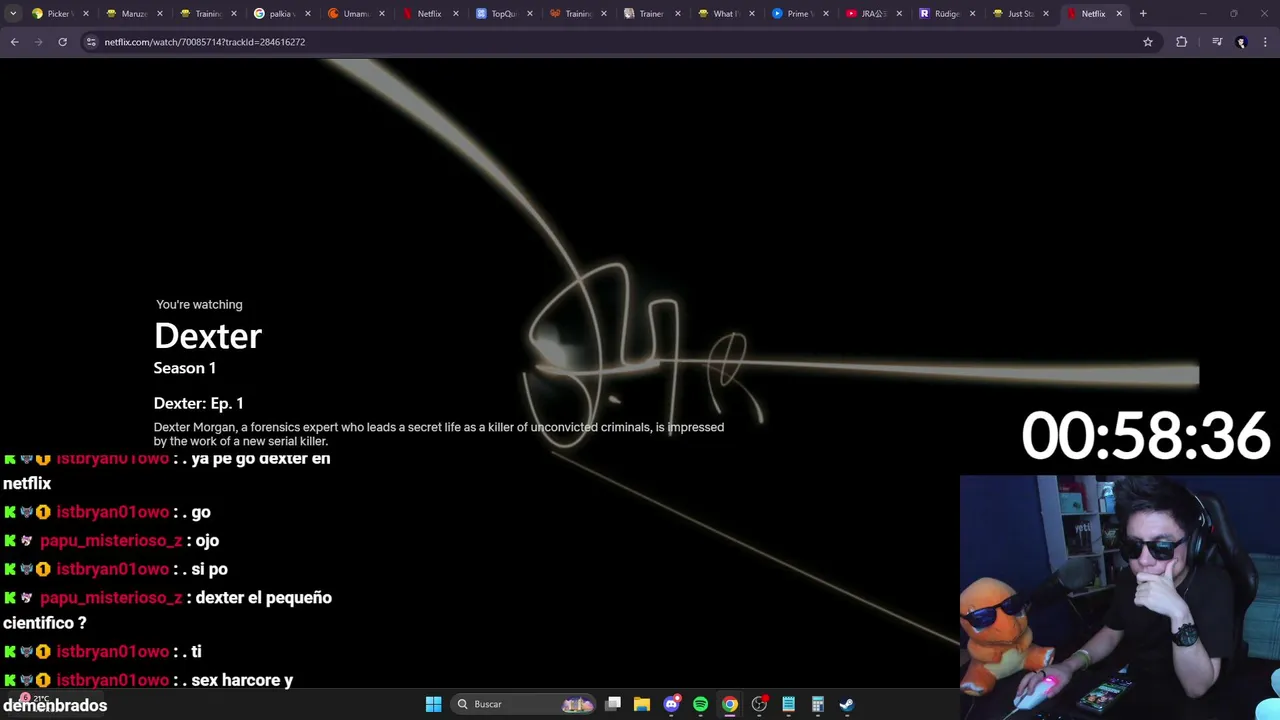1280x720 pixels.
Task: Close the Prime Video tab
Action: (x=825, y=14)
